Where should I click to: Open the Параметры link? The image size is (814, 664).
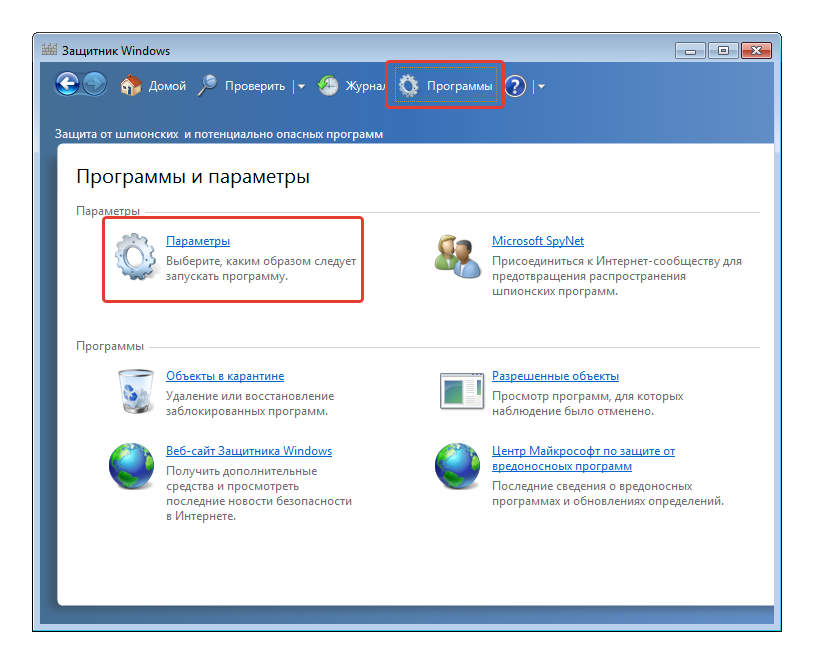pos(198,241)
